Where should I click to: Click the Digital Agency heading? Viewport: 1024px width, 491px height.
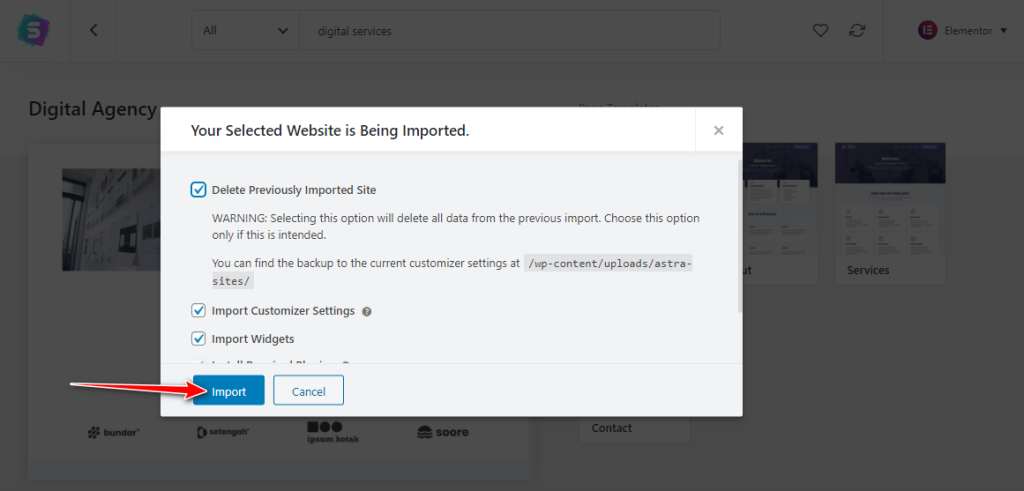point(93,109)
